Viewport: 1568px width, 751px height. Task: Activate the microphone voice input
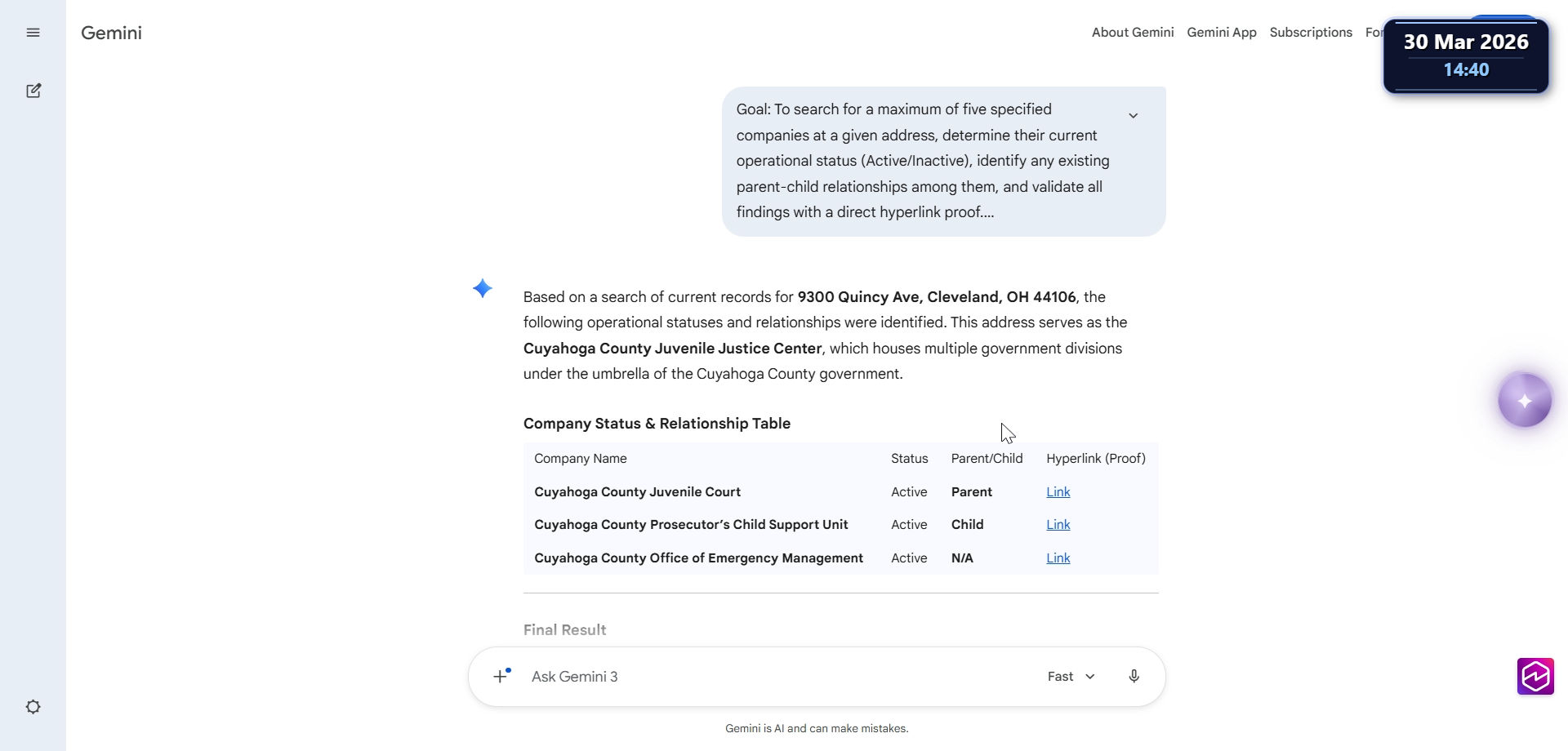tap(1134, 676)
